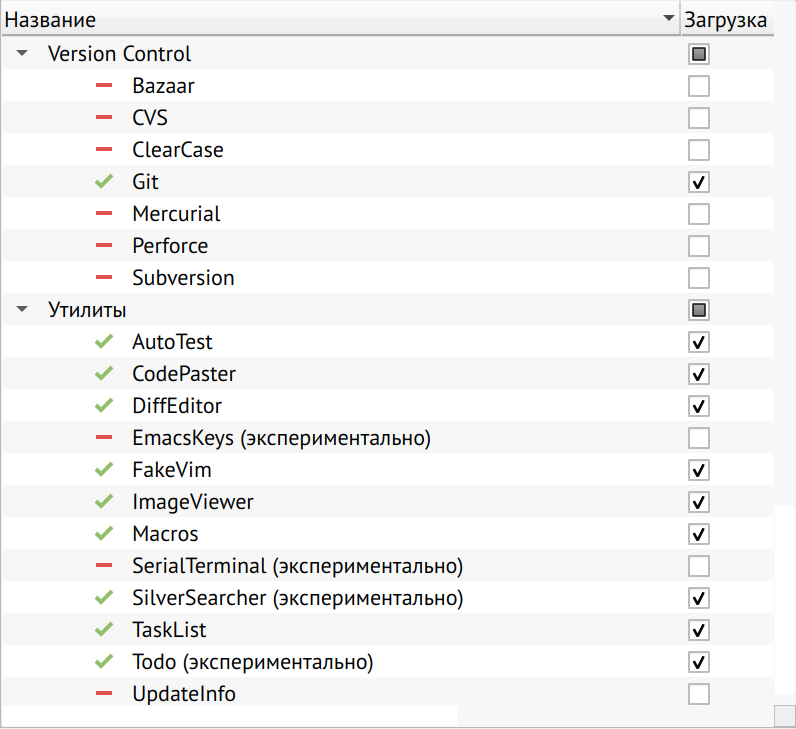The width and height of the screenshot is (796, 729).
Task: Uncheck the Macros load checkbox
Action: click(699, 534)
